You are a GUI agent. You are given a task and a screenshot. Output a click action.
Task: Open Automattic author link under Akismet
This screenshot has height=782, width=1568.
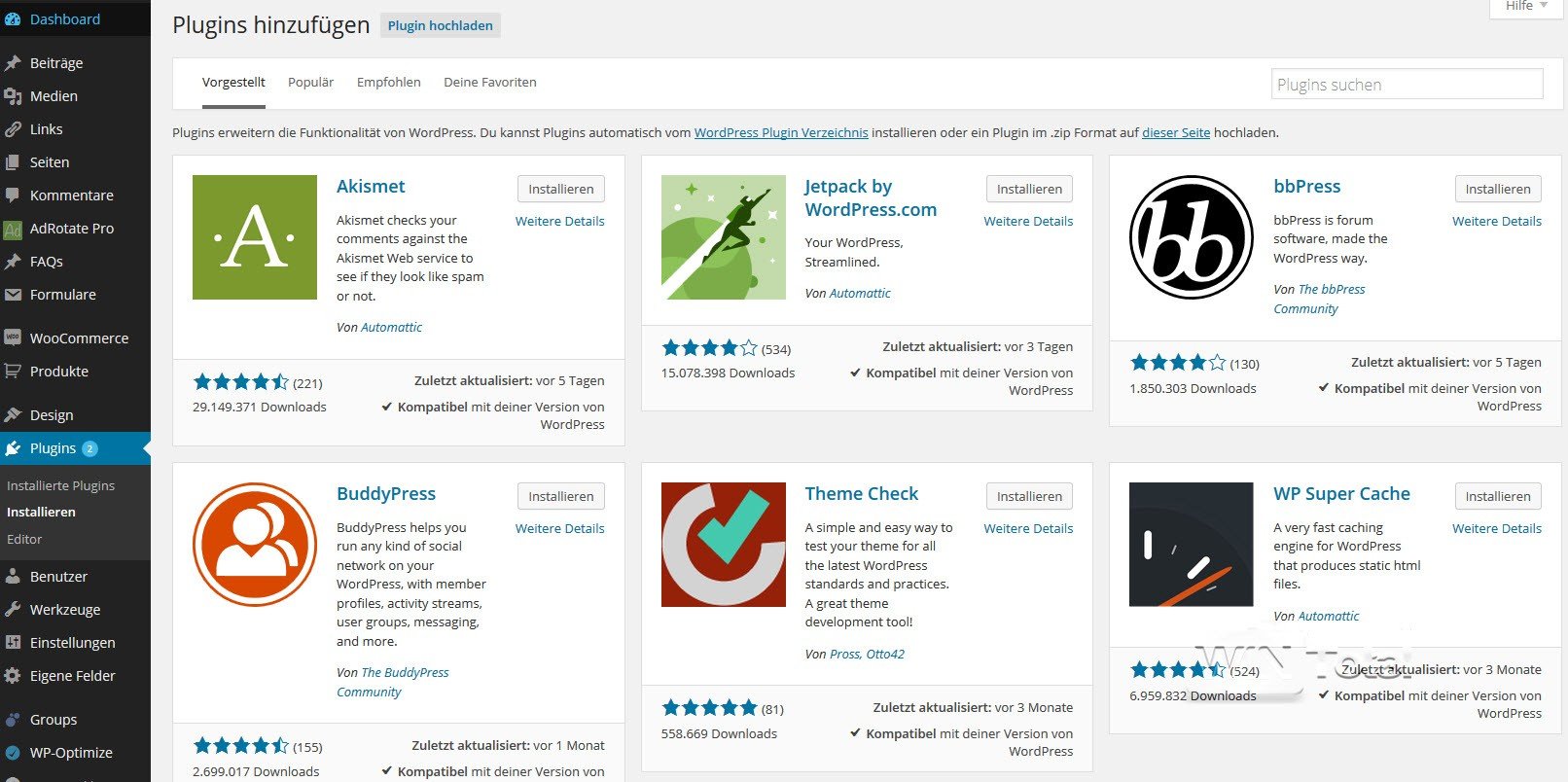coord(392,327)
